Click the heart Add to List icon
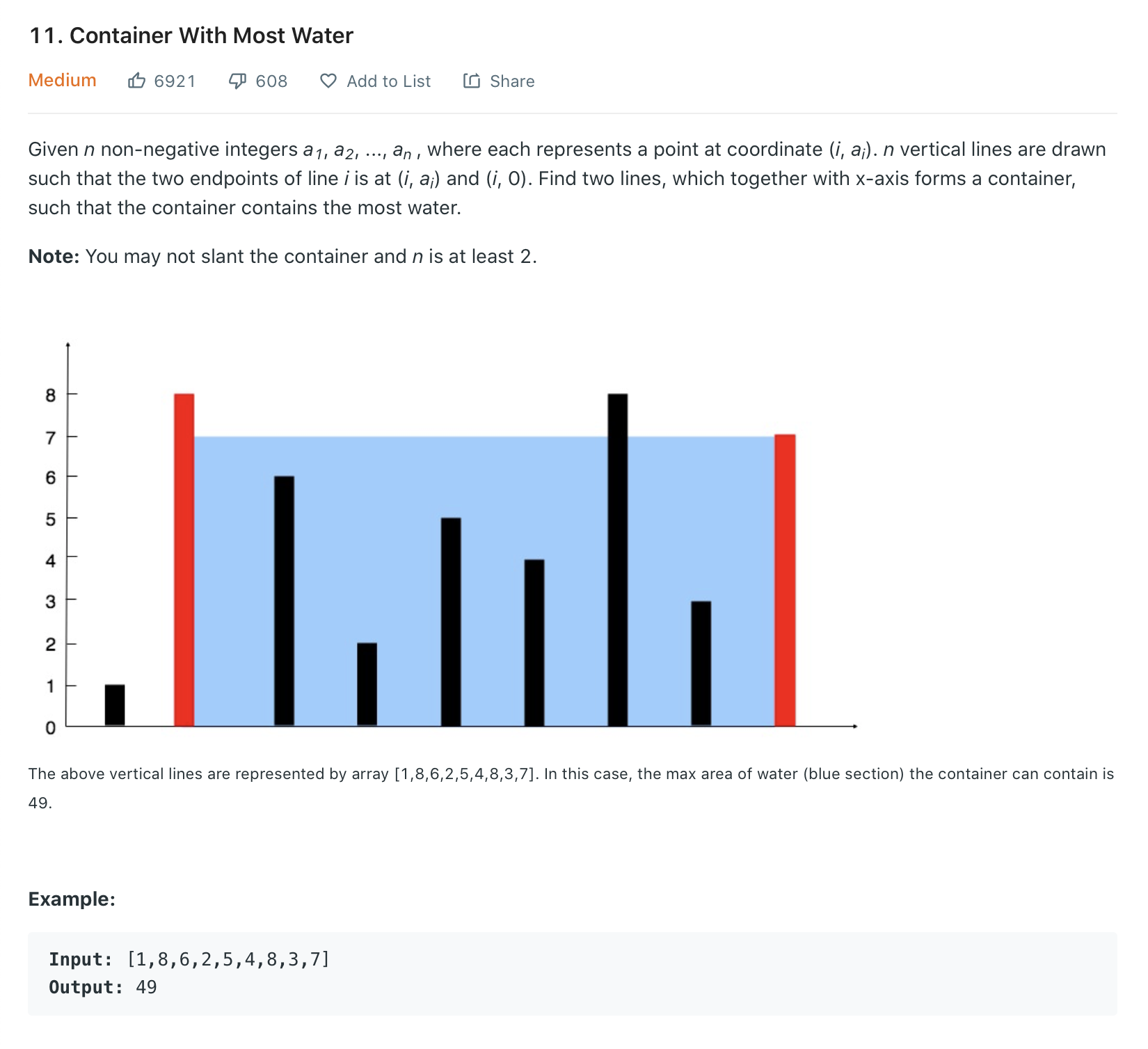The image size is (1148, 1049). pos(328,81)
